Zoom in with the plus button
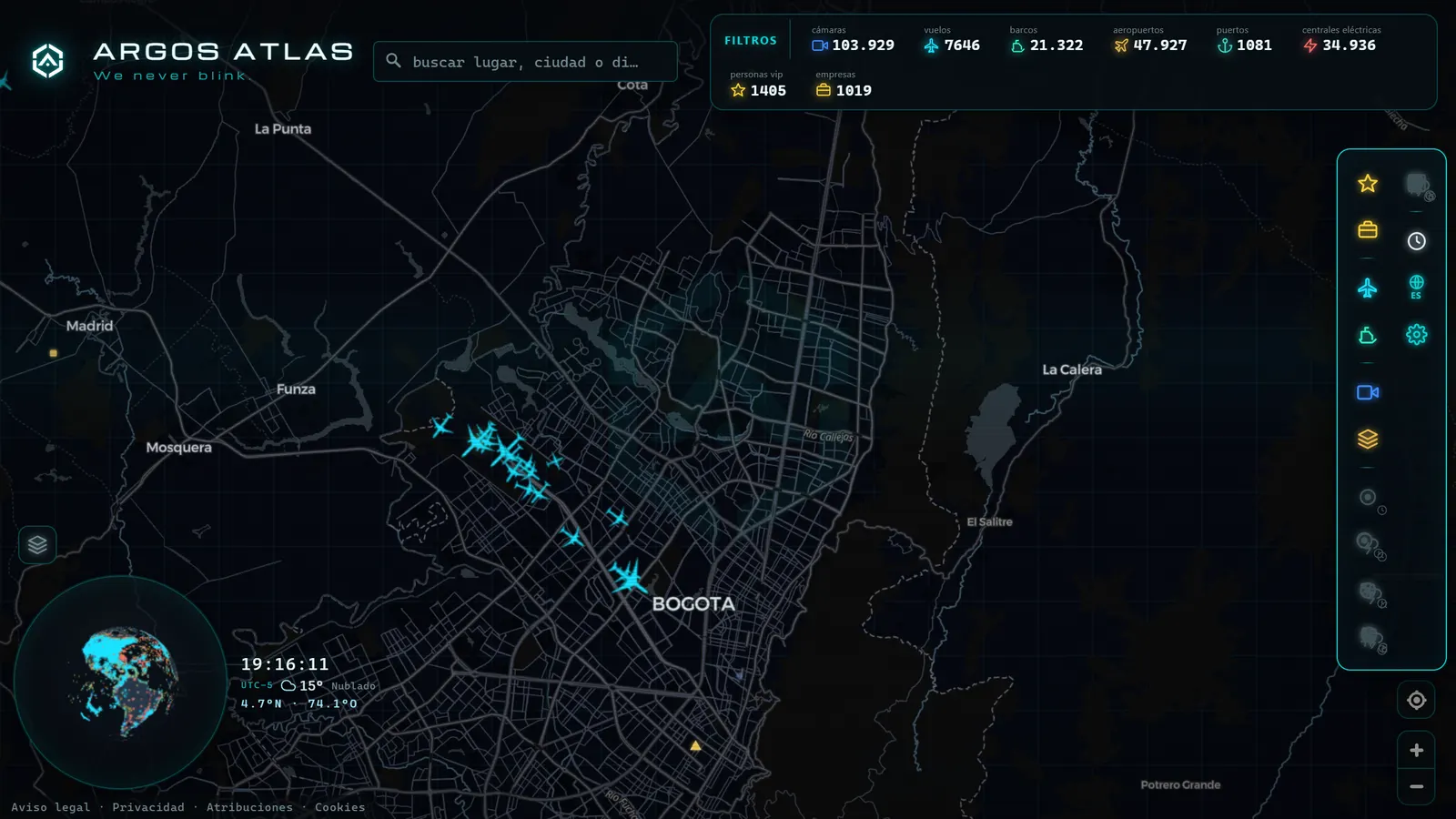The image size is (1456, 819). (x=1417, y=750)
